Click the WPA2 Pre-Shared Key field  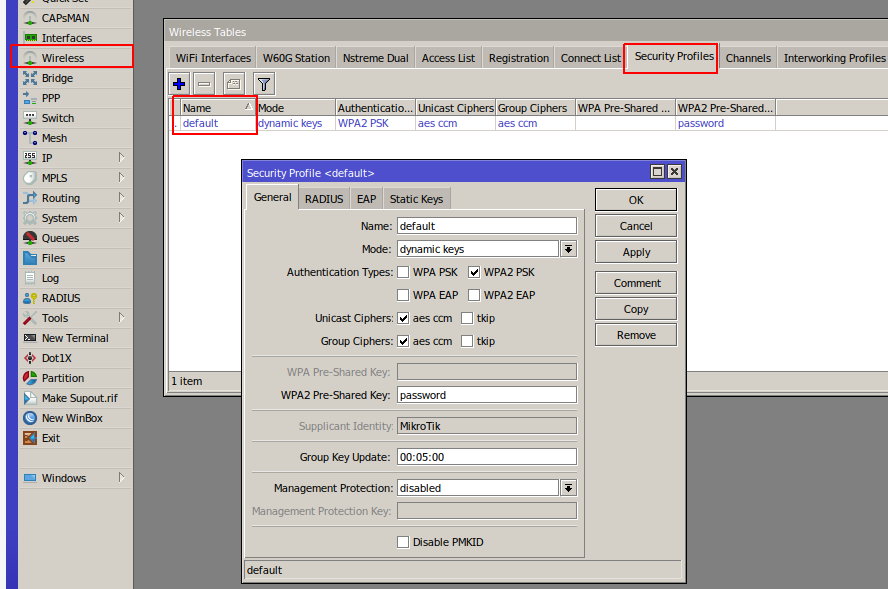486,394
